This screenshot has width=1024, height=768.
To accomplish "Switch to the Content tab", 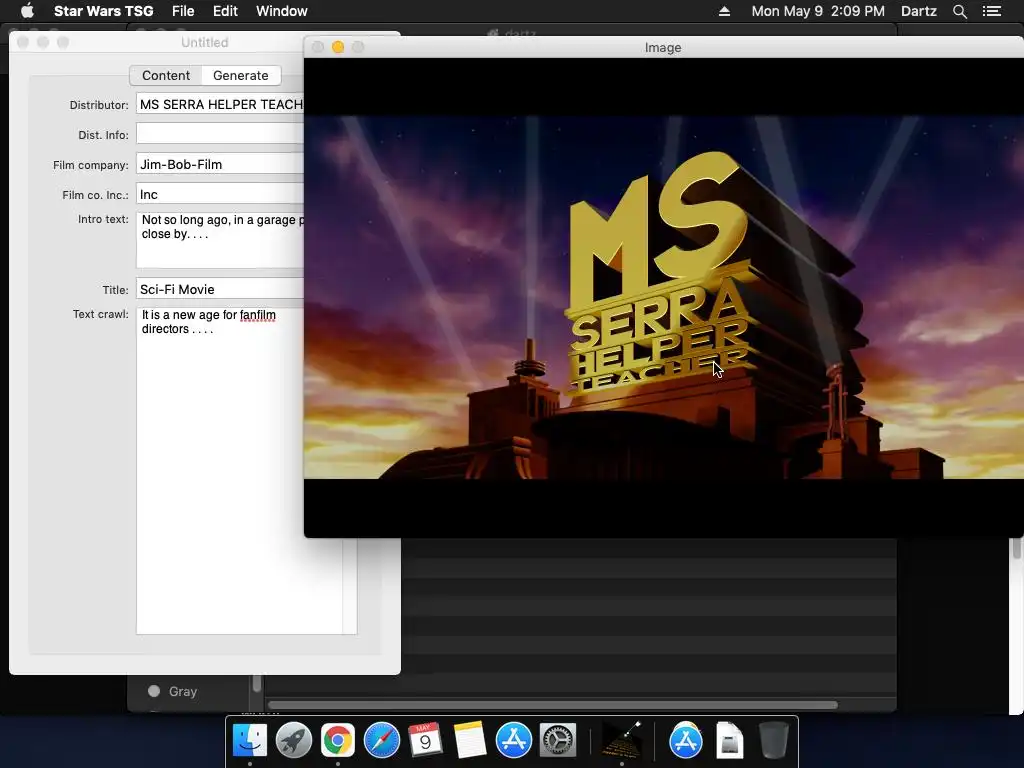I will 166,76.
